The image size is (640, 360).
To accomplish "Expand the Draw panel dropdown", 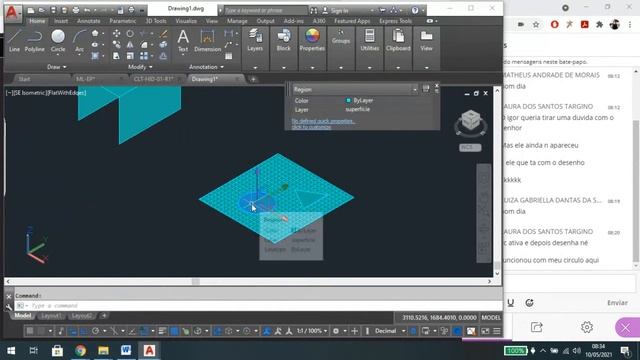I will pyautogui.click(x=56, y=67).
